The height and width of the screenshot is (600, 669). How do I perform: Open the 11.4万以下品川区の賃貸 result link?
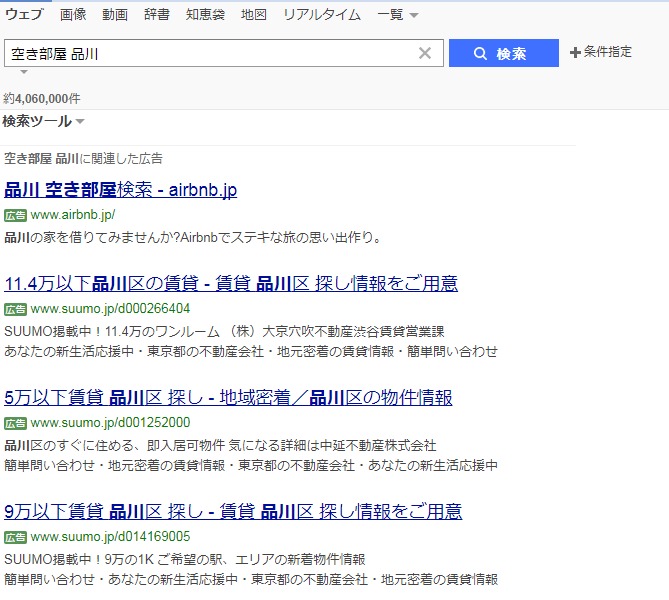(x=231, y=283)
